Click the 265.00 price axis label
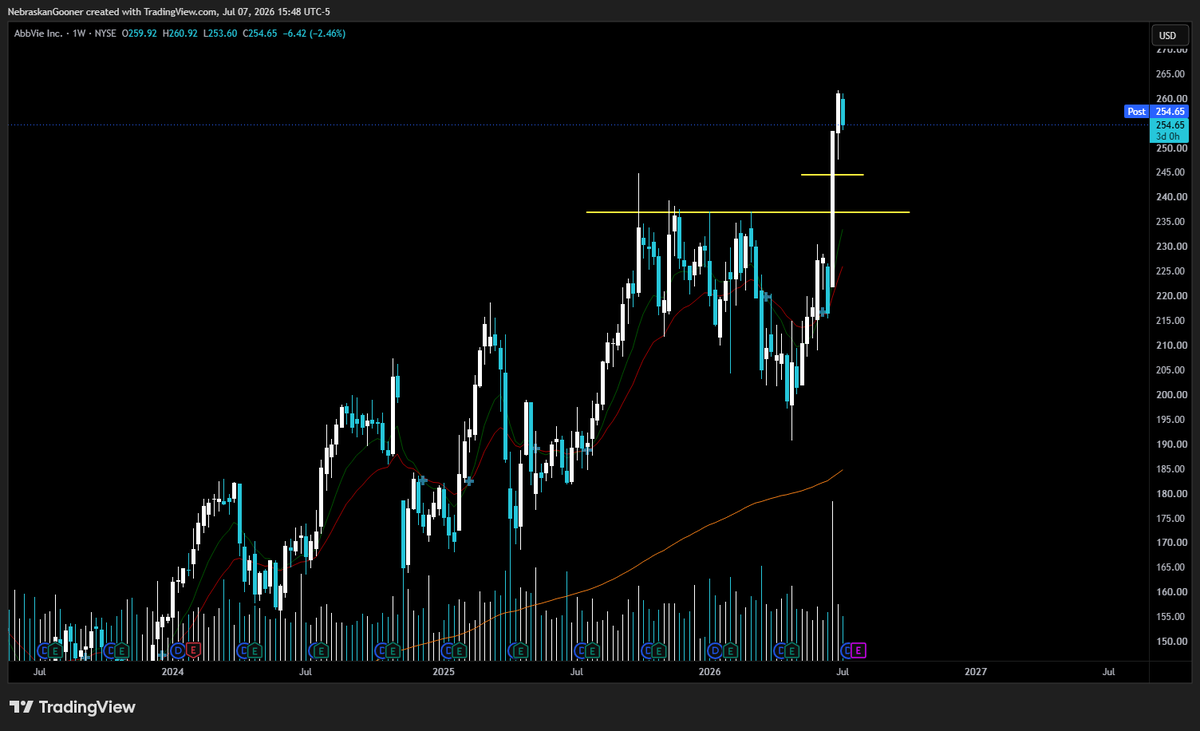 click(1170, 74)
